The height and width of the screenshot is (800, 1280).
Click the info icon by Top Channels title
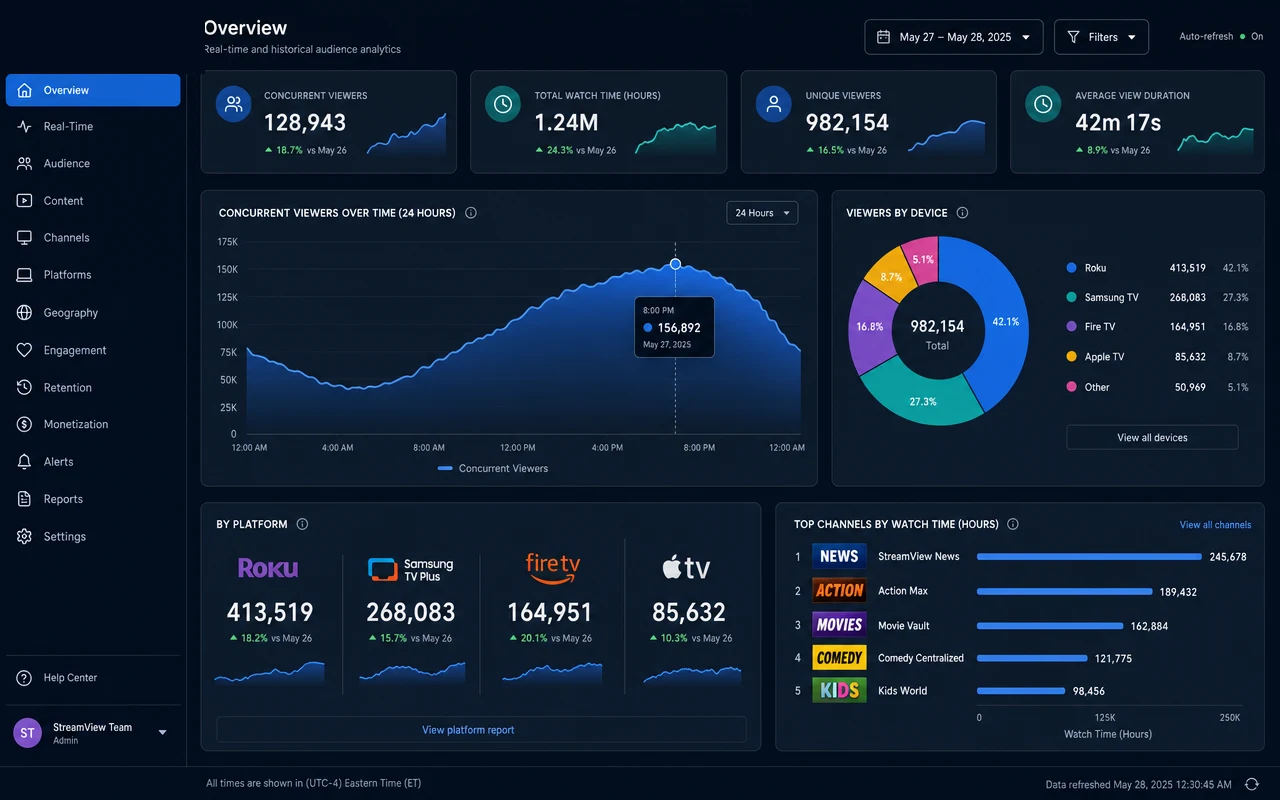pos(1013,524)
